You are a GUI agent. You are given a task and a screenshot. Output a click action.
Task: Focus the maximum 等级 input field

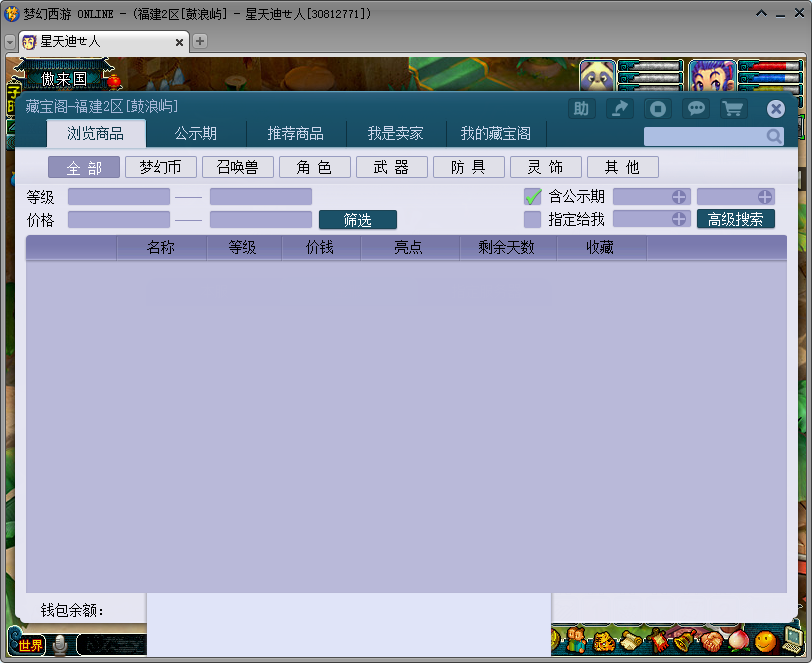[260, 197]
